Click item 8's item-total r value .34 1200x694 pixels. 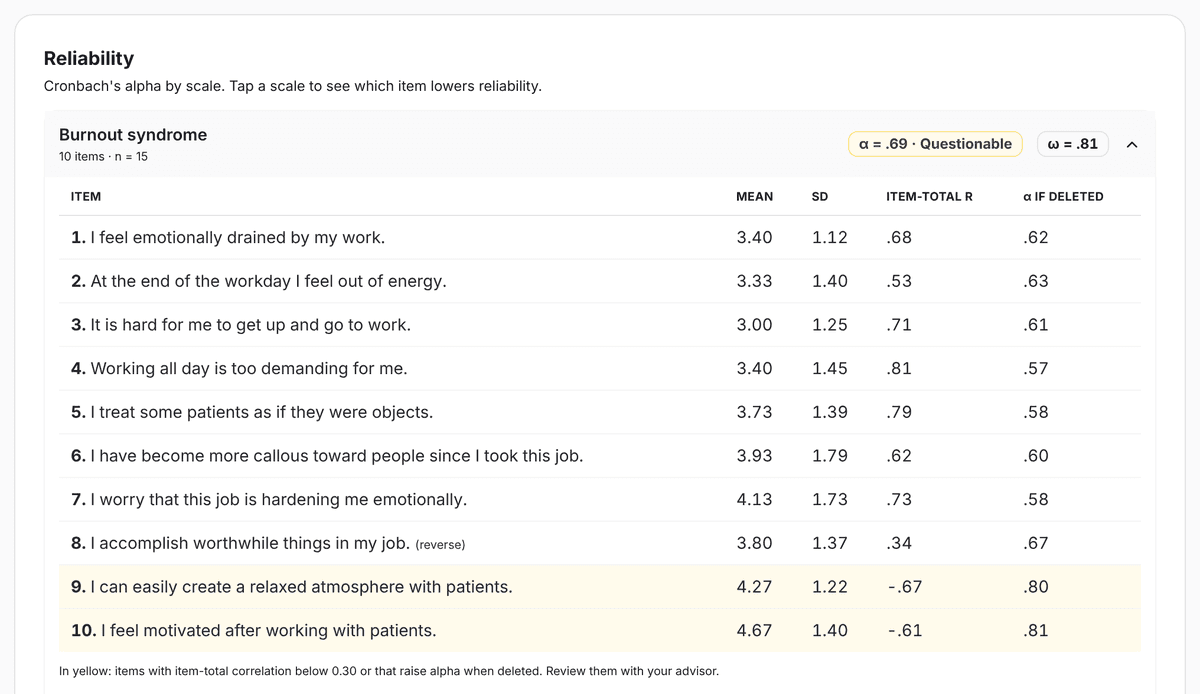pyautogui.click(x=899, y=543)
